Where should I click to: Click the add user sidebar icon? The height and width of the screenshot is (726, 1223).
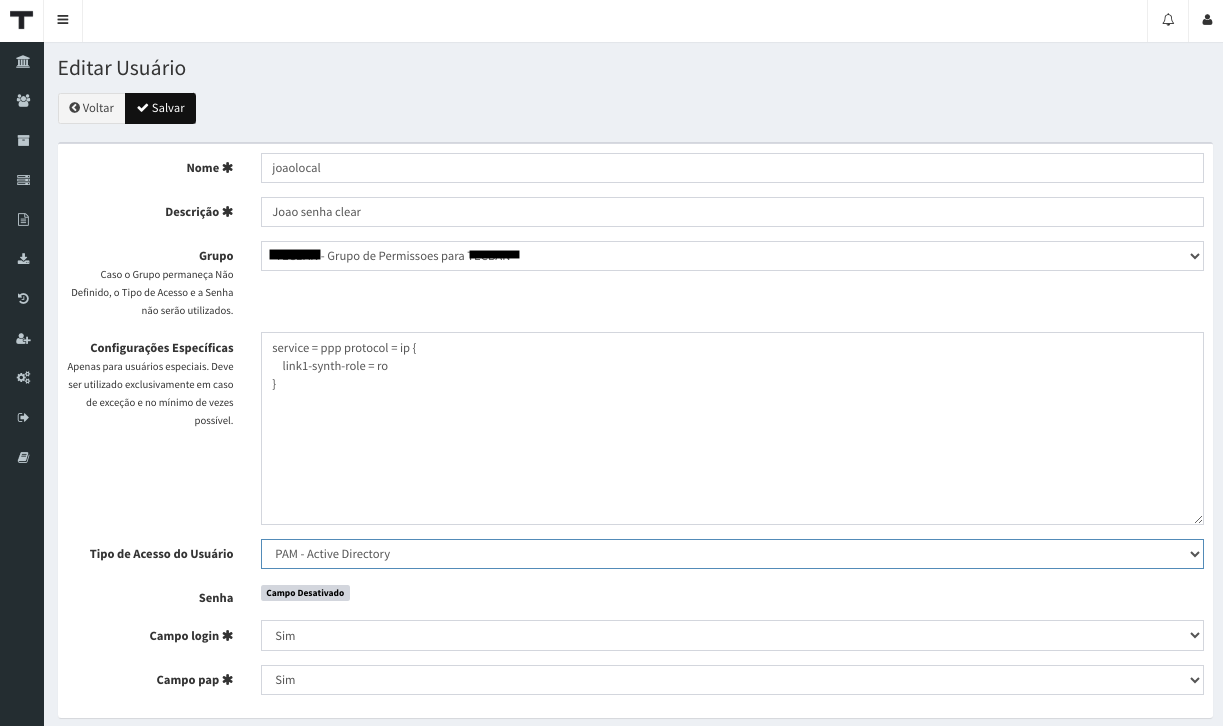(23, 339)
